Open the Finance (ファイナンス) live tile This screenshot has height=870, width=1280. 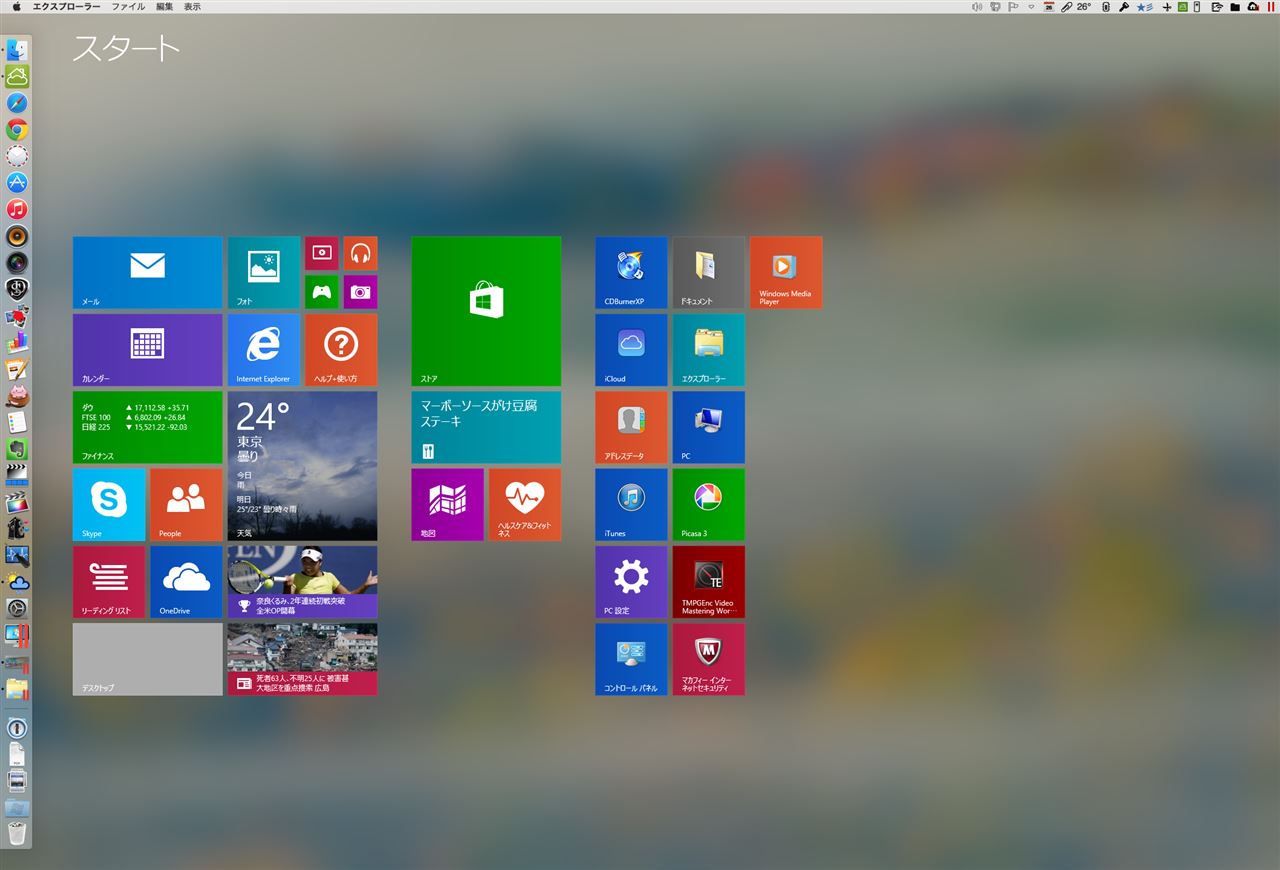point(147,427)
